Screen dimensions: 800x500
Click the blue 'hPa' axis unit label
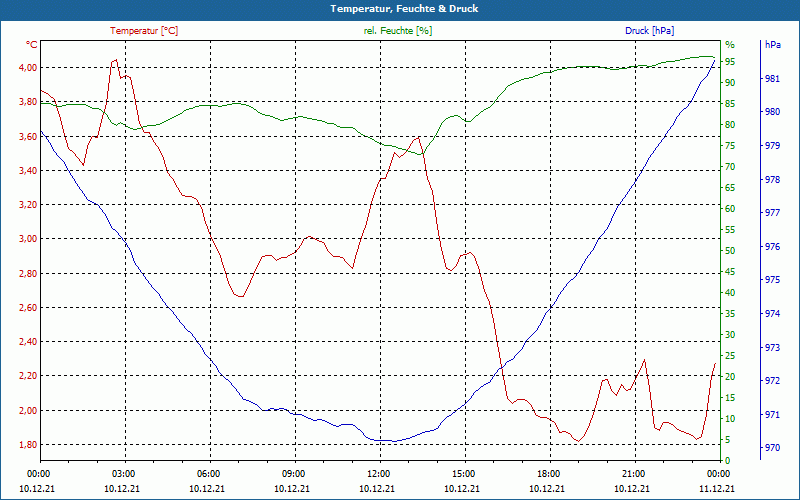772,44
